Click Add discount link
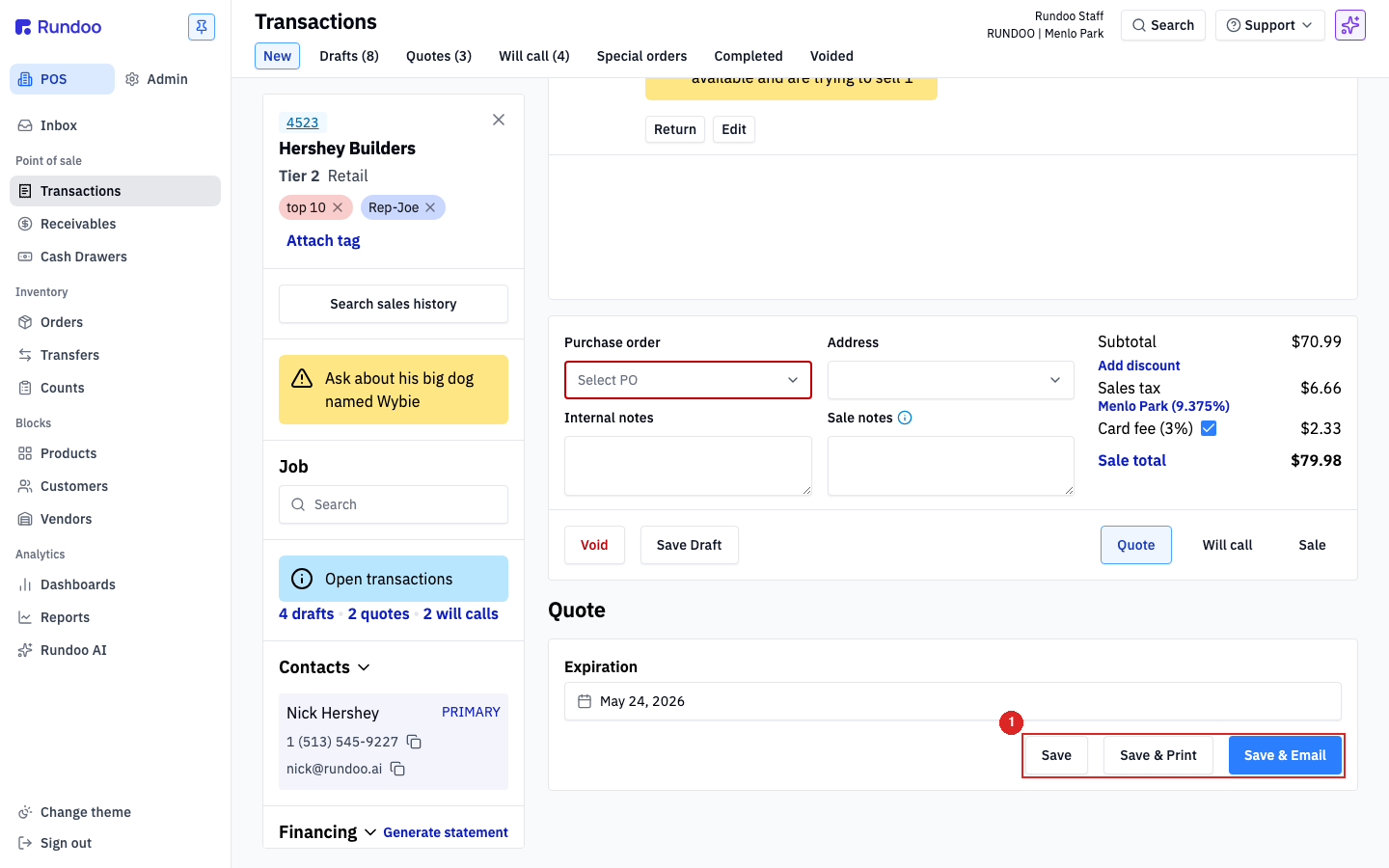 coord(1139,366)
